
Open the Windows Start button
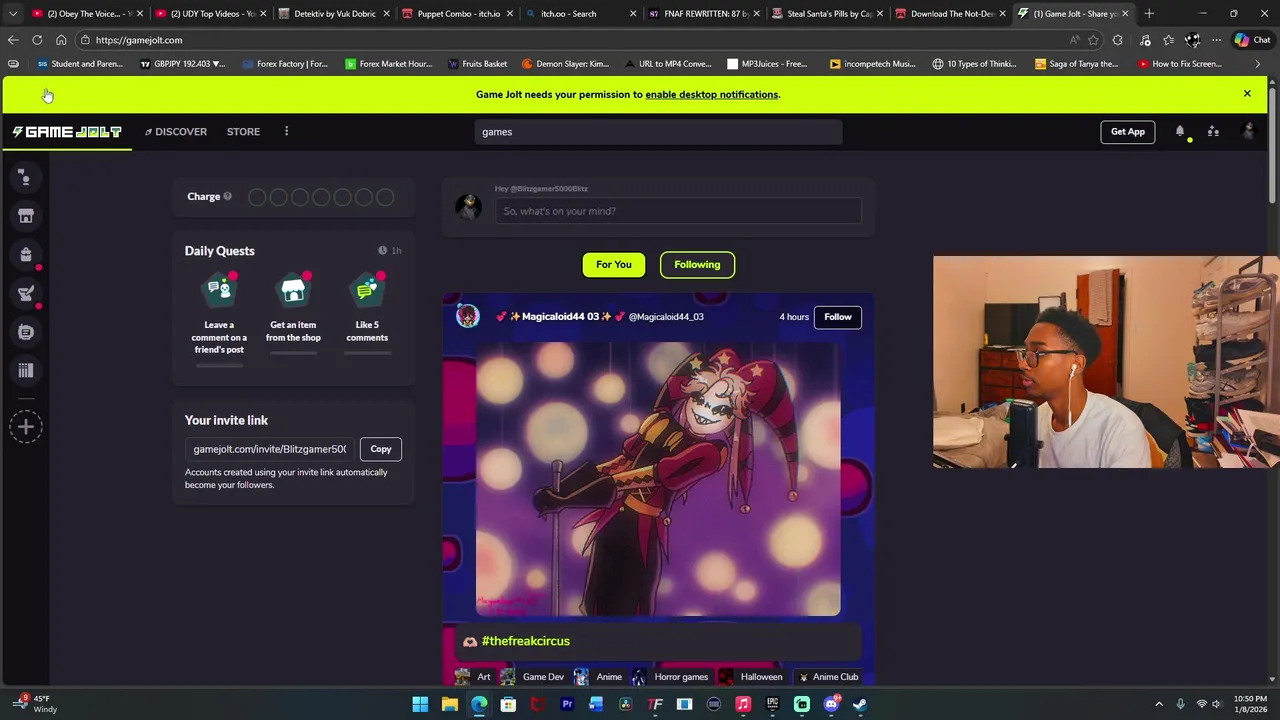tap(420, 704)
